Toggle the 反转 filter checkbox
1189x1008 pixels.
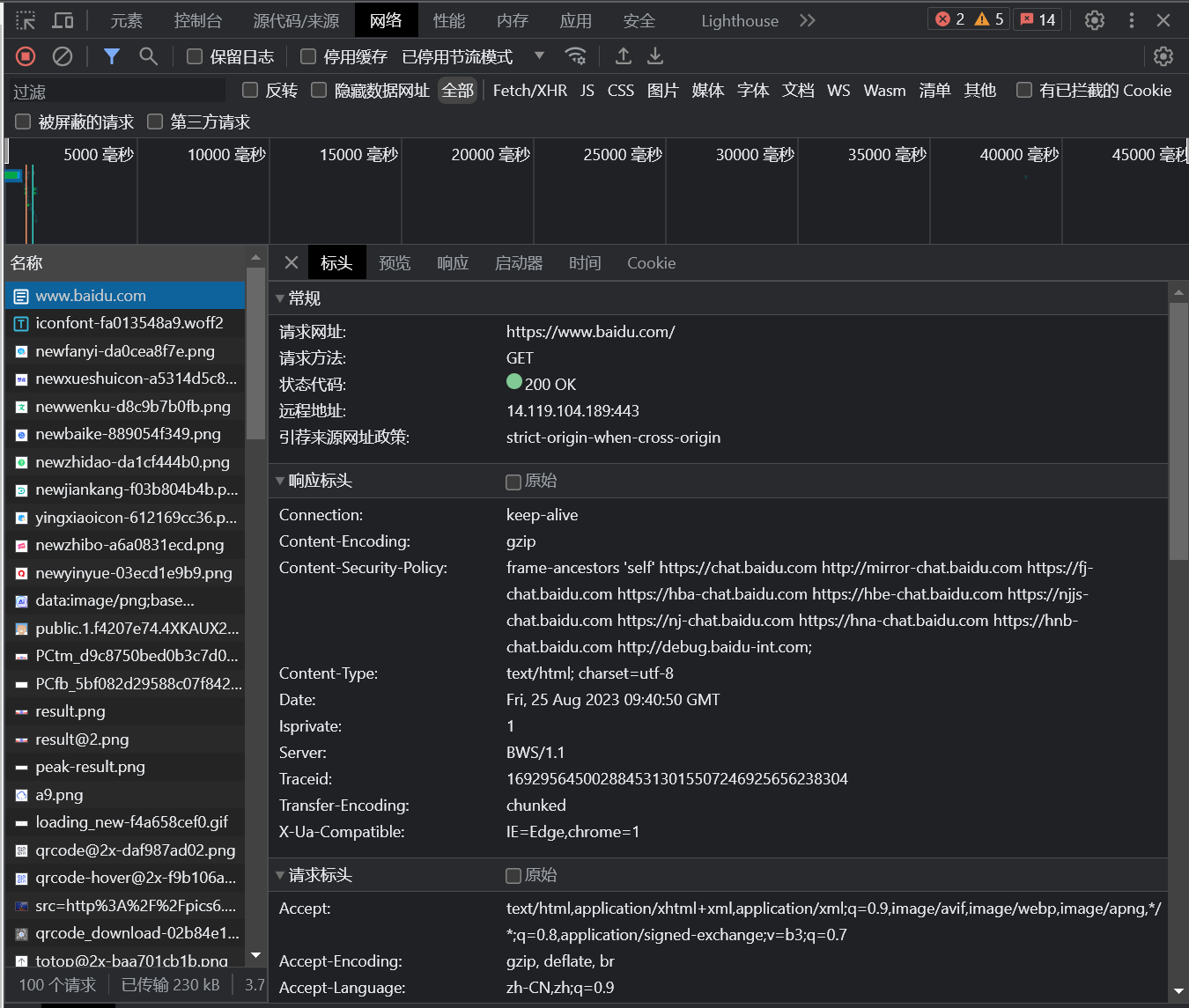click(250, 90)
